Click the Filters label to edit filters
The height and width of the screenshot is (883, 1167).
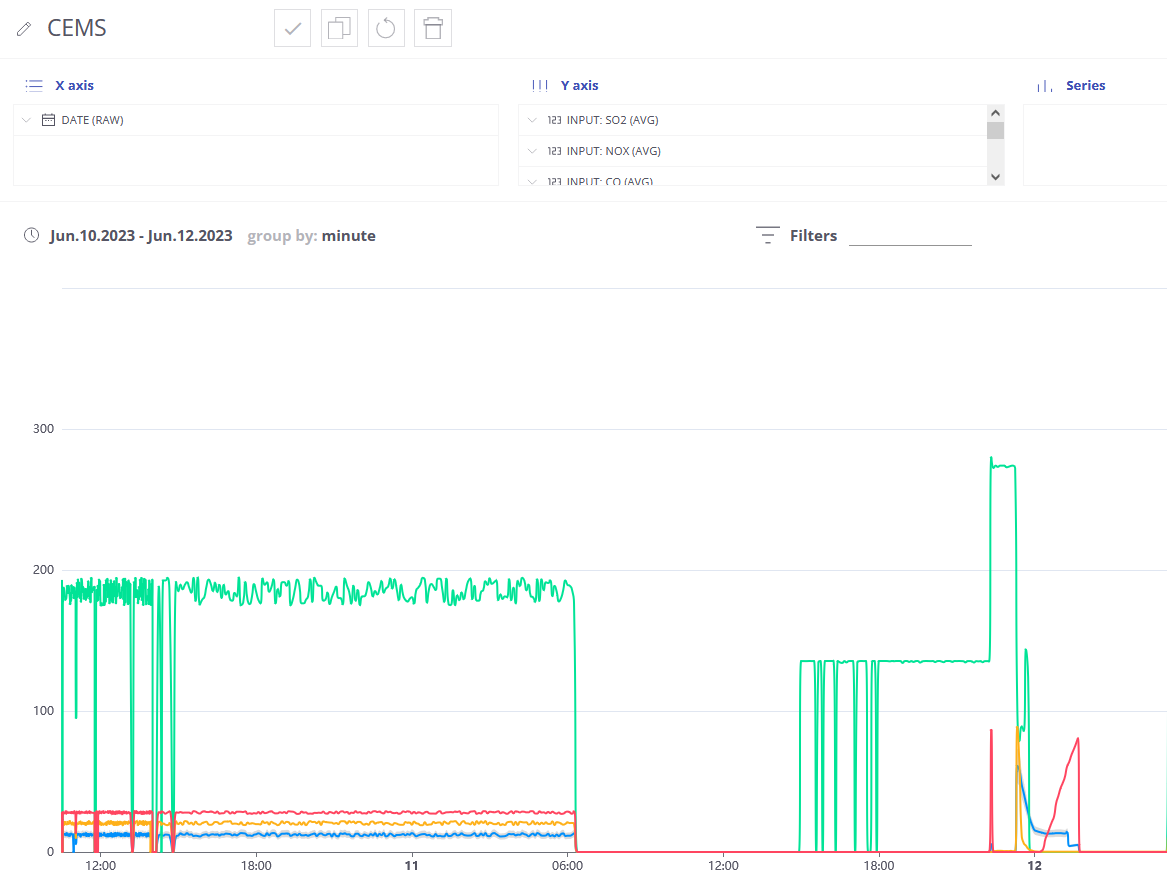pyautogui.click(x=813, y=235)
